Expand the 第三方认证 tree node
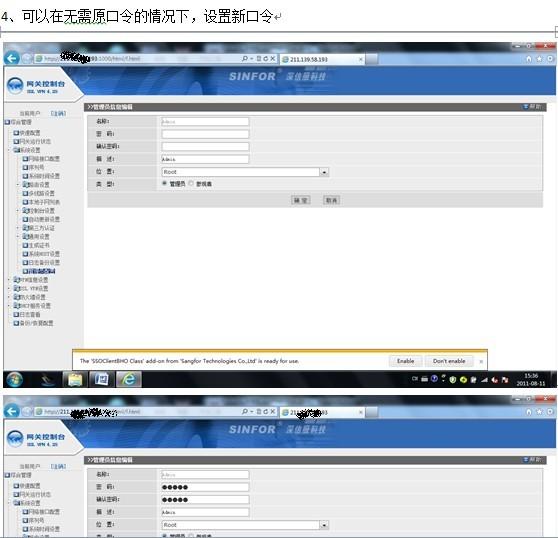Viewport: 558px width, 538px height. tap(19, 228)
